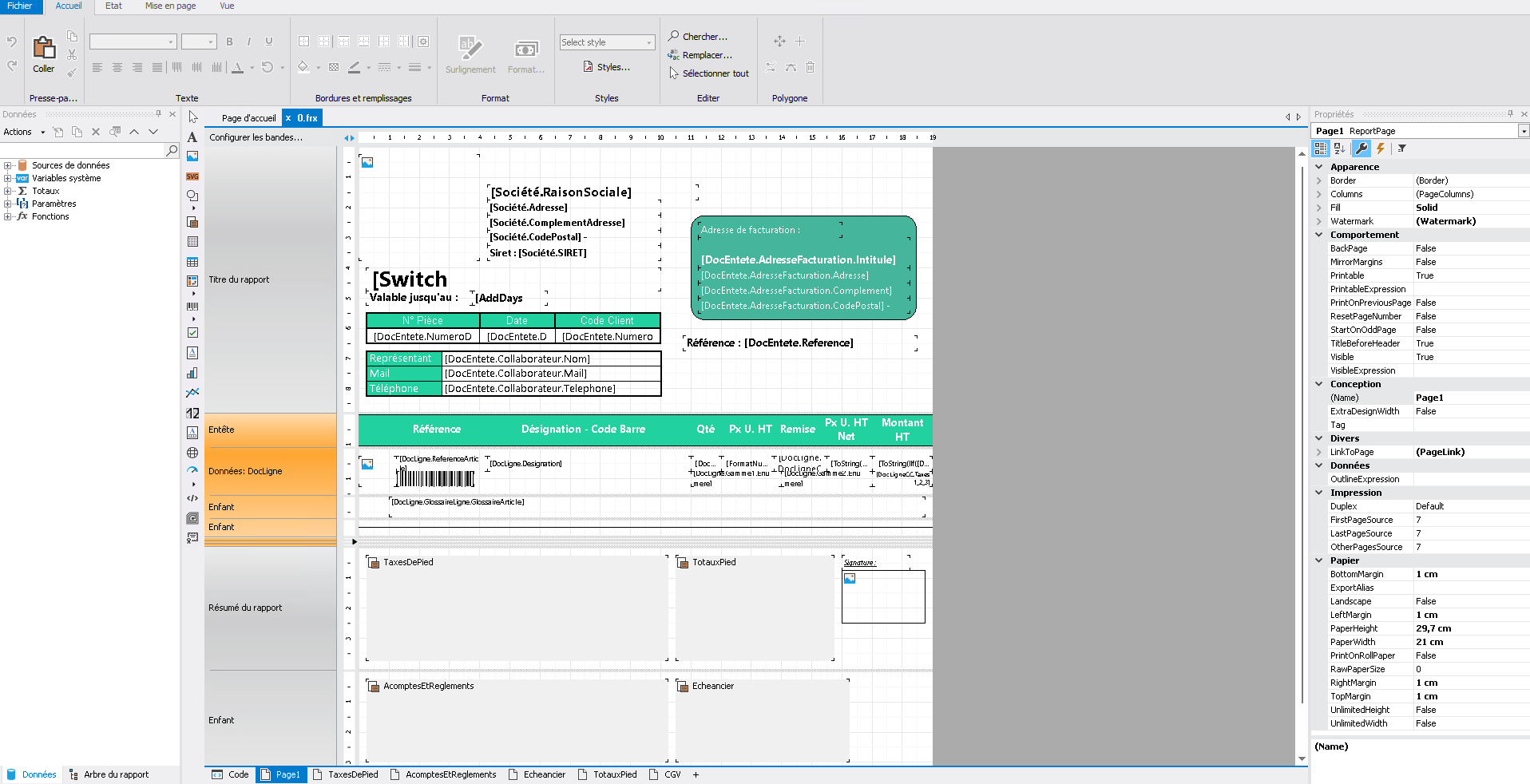
Task: Select the SVG object tool
Action: [x=192, y=176]
